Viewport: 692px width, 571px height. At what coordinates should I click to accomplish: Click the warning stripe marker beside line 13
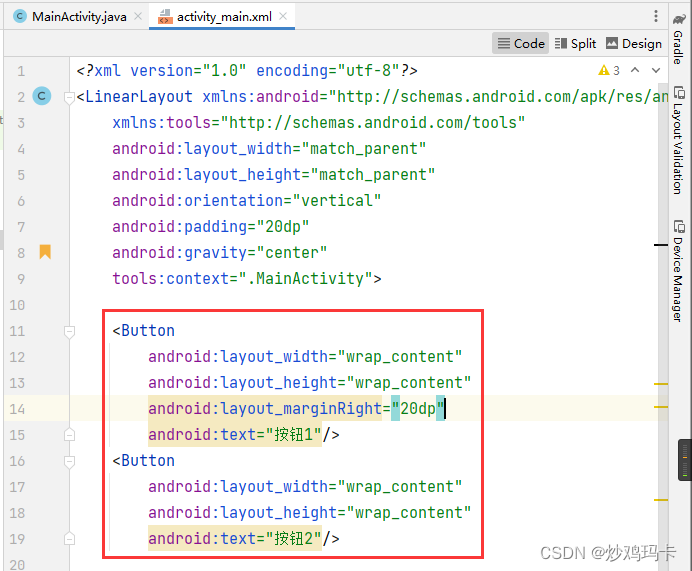[x=661, y=384]
